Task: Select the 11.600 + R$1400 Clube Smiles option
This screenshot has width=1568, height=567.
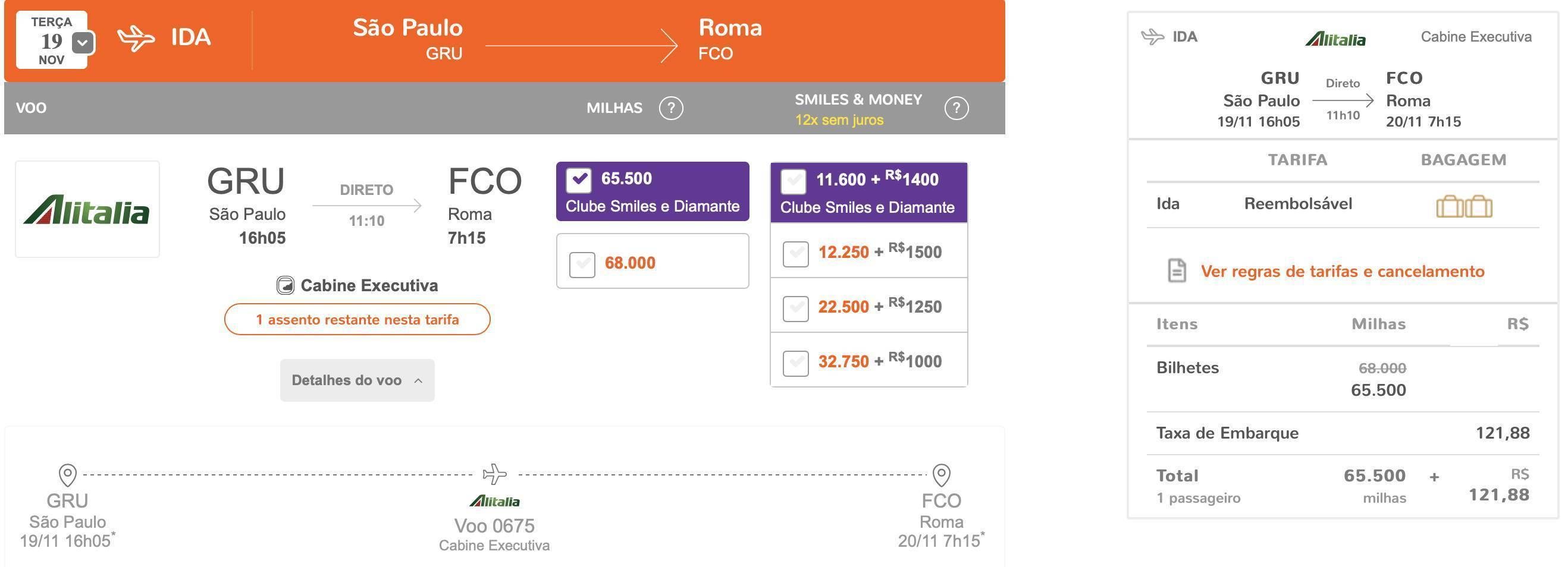Action: tap(794, 181)
